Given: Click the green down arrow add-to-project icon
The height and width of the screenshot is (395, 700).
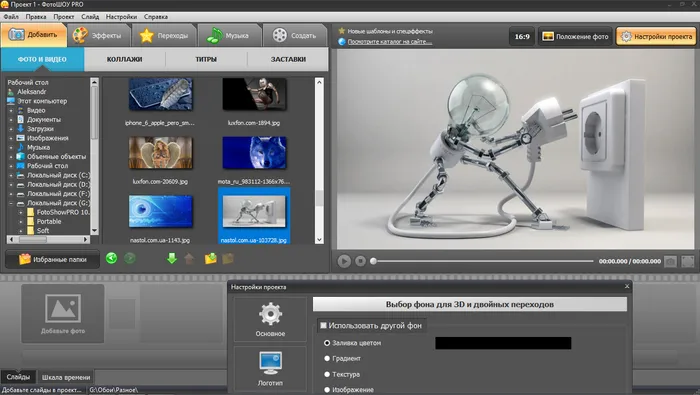Looking at the screenshot, I should 171,258.
